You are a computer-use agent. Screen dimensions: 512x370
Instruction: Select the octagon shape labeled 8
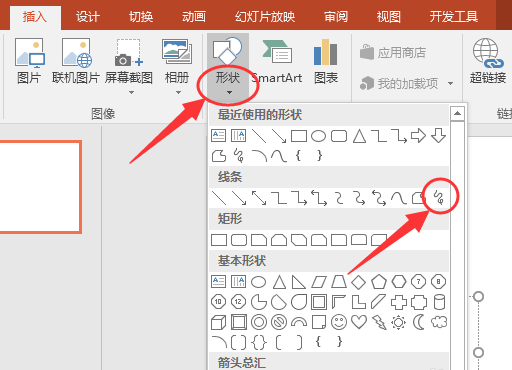click(x=438, y=282)
